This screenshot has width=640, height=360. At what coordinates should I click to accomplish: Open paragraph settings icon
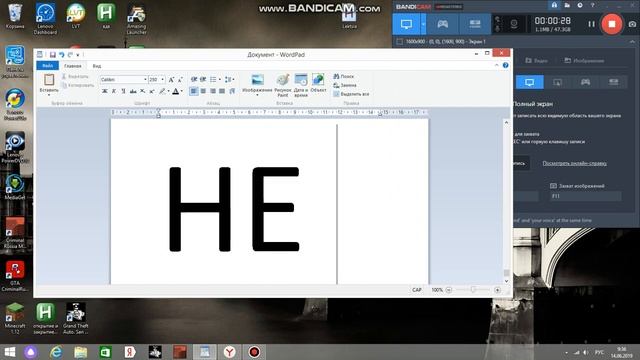point(232,91)
